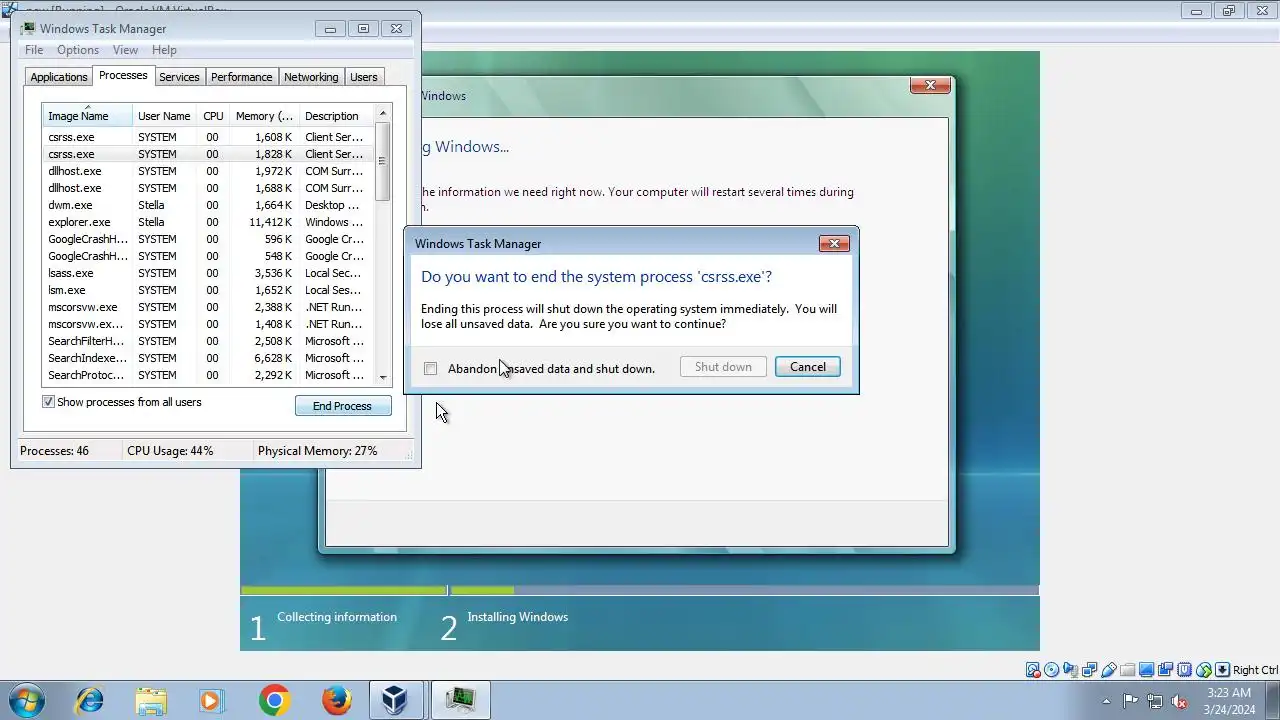Click the VirtualBox optical disc icon
The height and width of the screenshot is (720, 1280).
coord(1051,670)
